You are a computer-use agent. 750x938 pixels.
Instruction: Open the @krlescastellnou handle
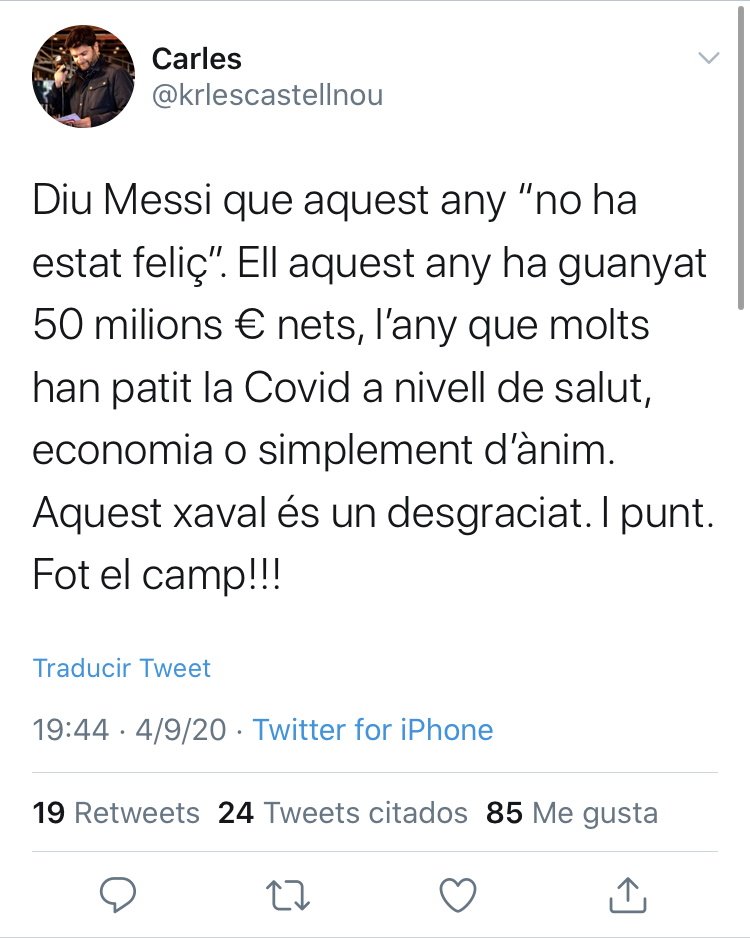pos(267,95)
